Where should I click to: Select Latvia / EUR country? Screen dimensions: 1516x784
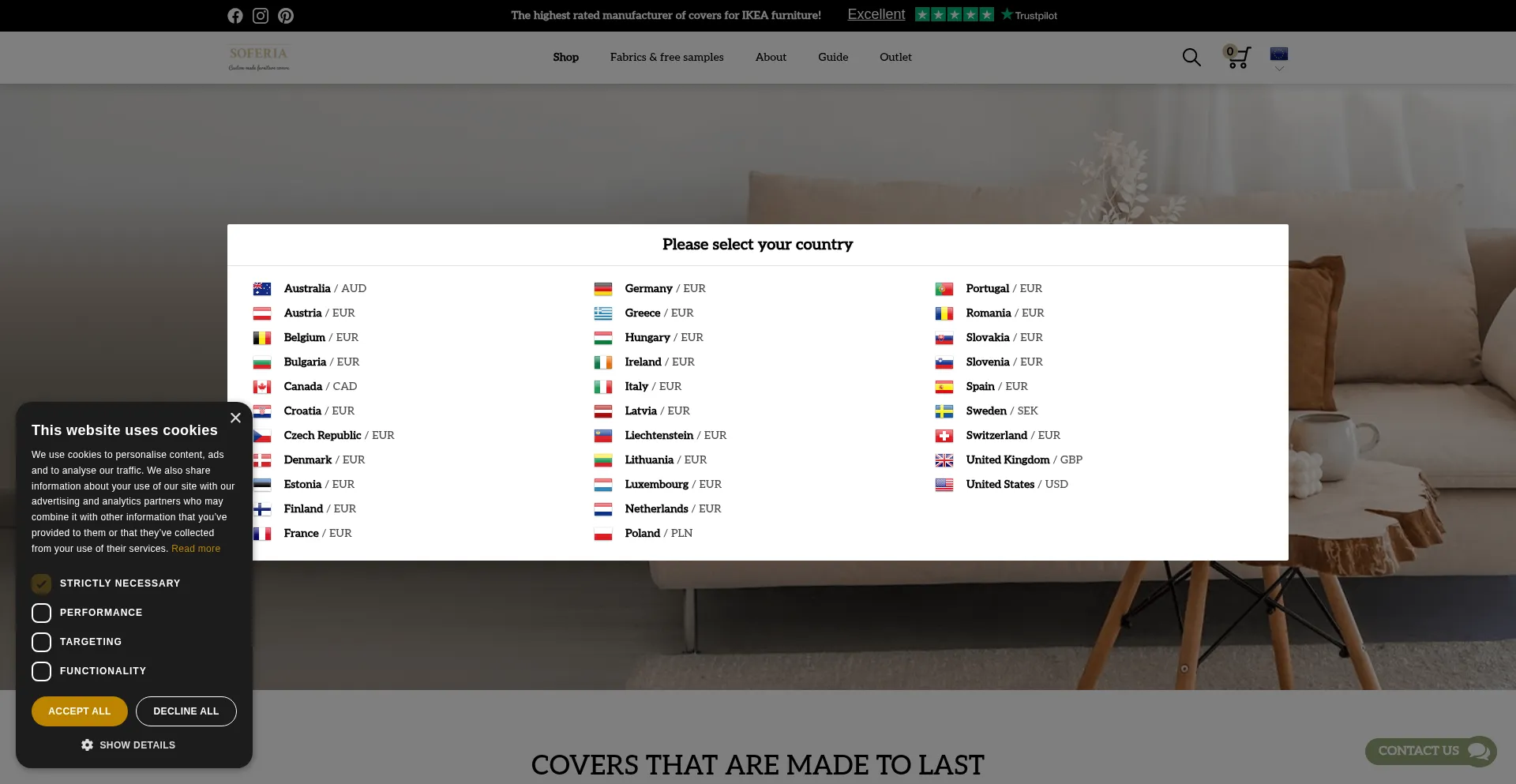coord(657,411)
